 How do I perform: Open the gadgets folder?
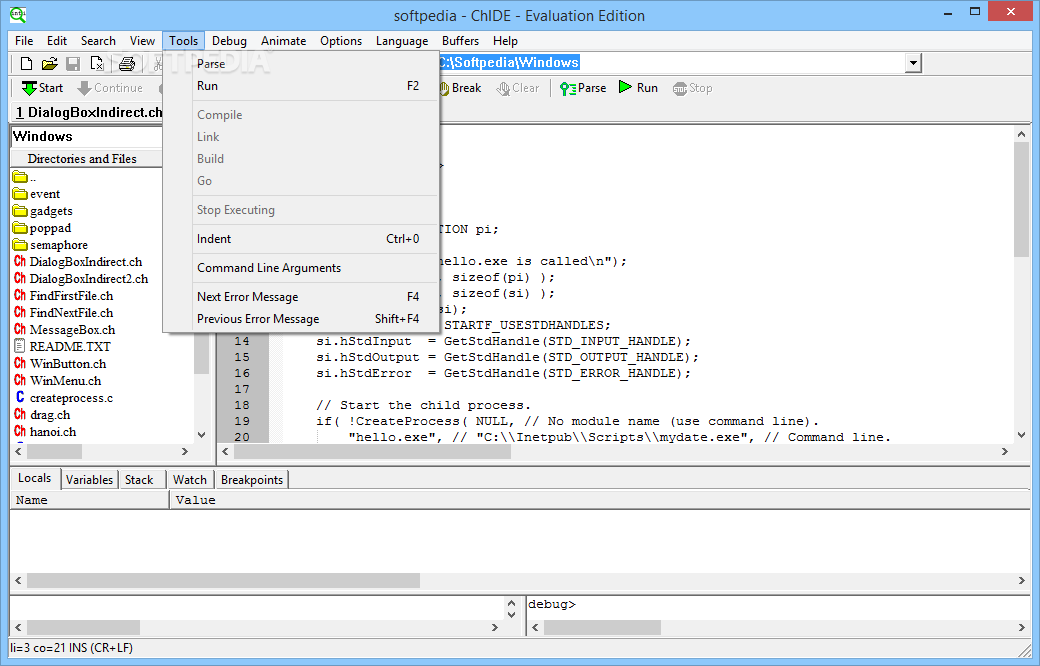(42, 211)
